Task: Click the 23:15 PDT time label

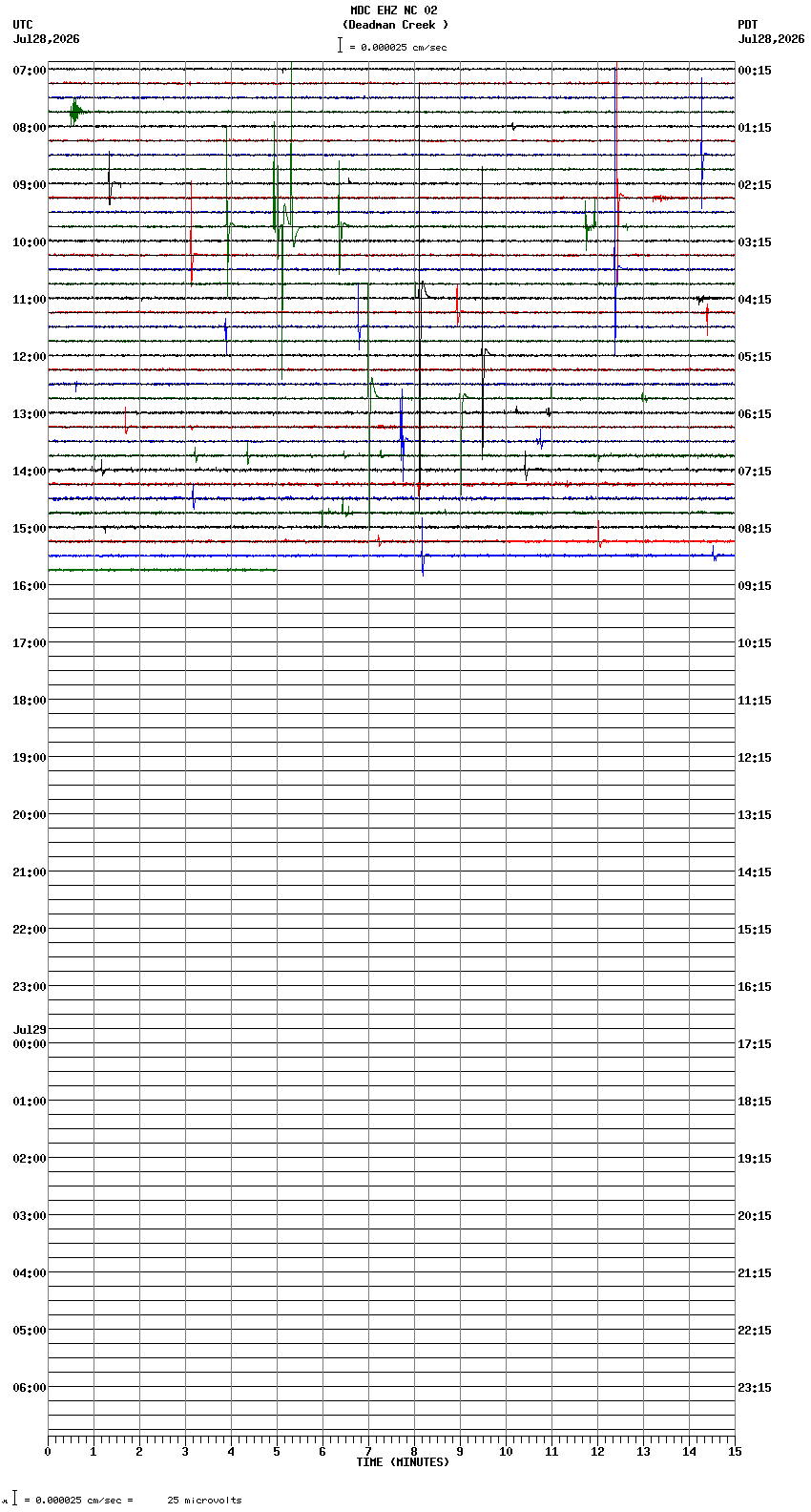Action: 755,1388
